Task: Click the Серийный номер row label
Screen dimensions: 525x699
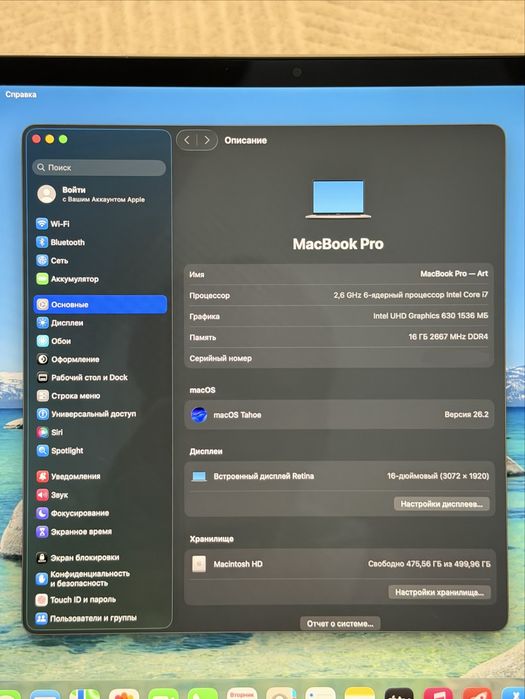Action: (x=221, y=358)
